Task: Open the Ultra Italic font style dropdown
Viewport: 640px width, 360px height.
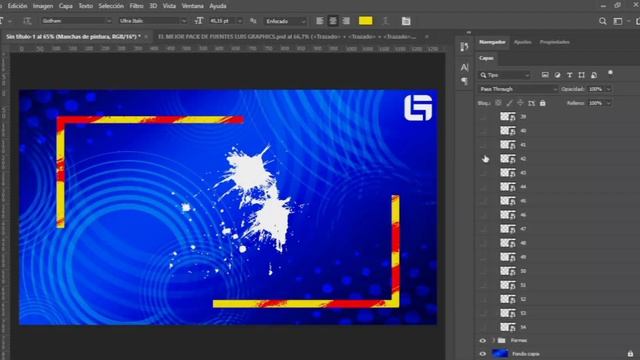Action: [x=152, y=21]
